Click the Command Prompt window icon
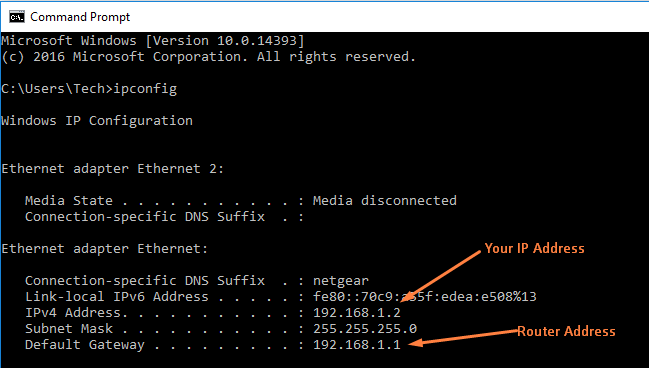Screen dimensions: 649x368 coord(17,17)
